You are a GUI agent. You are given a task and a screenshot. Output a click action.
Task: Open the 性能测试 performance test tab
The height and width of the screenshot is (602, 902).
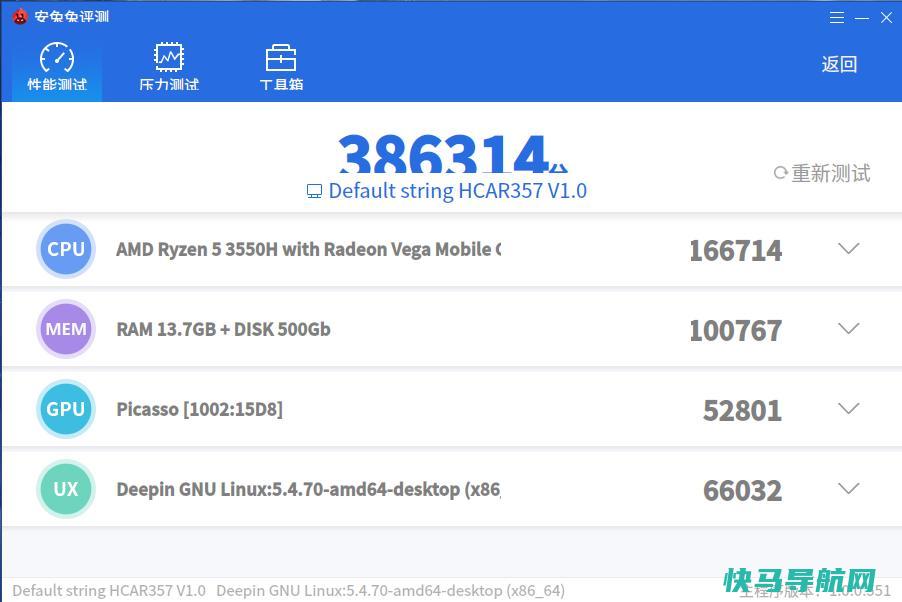[x=57, y=66]
